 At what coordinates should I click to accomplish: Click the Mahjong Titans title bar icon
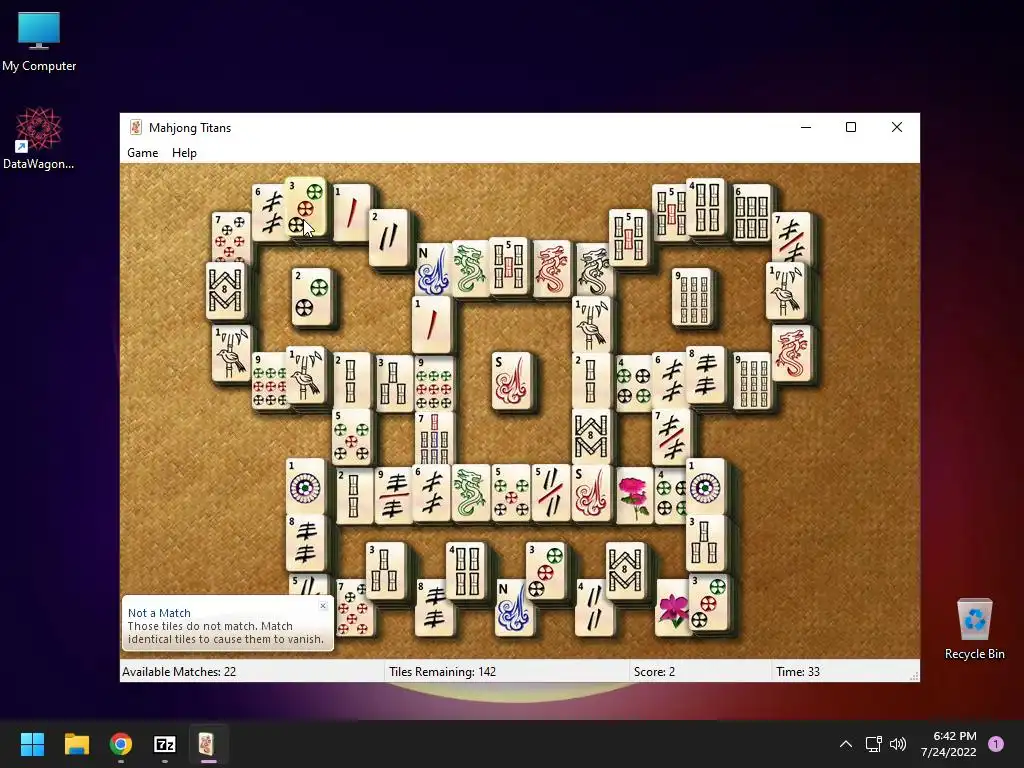pos(136,127)
